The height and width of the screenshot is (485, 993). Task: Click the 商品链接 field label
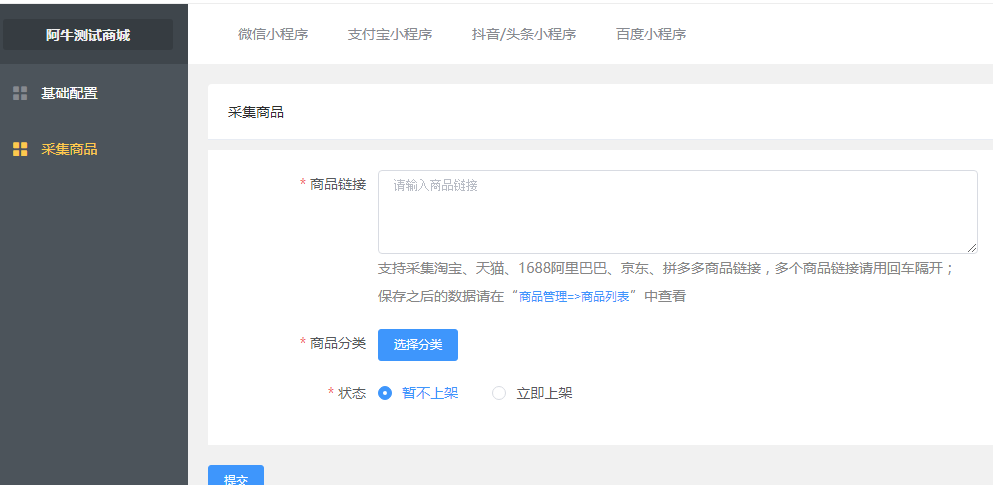pos(338,184)
